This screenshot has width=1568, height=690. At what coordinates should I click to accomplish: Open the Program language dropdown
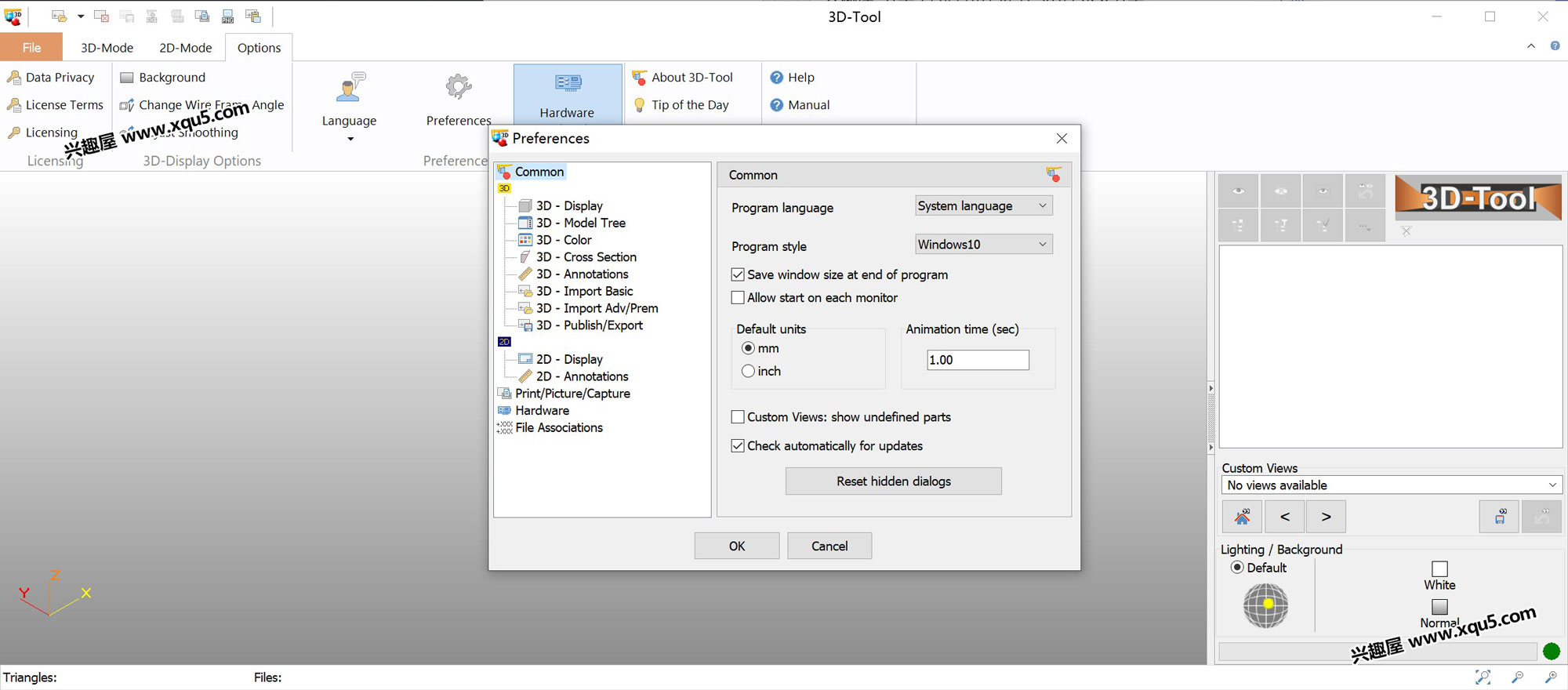click(x=984, y=205)
